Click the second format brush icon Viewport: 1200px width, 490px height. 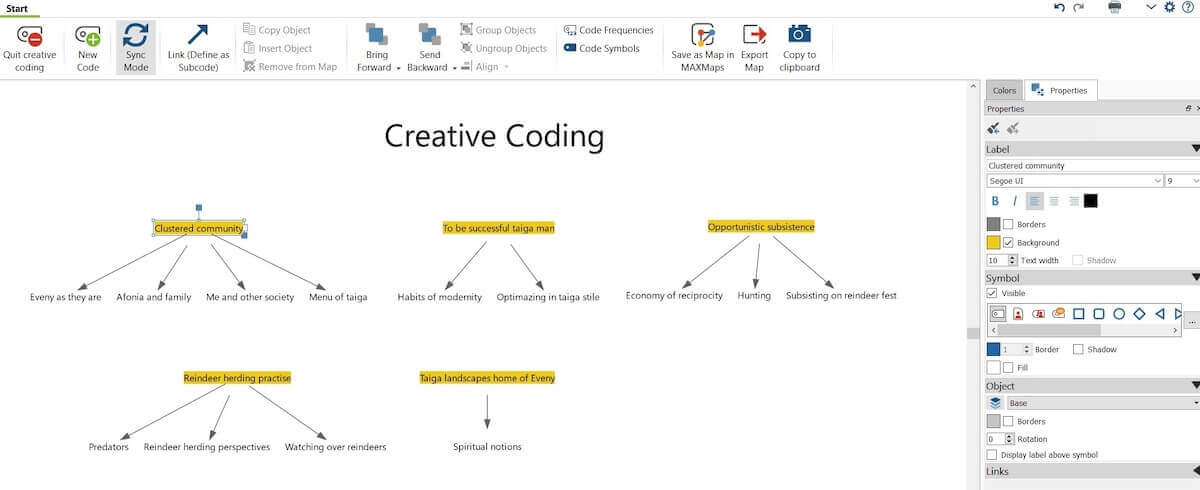(x=1013, y=128)
